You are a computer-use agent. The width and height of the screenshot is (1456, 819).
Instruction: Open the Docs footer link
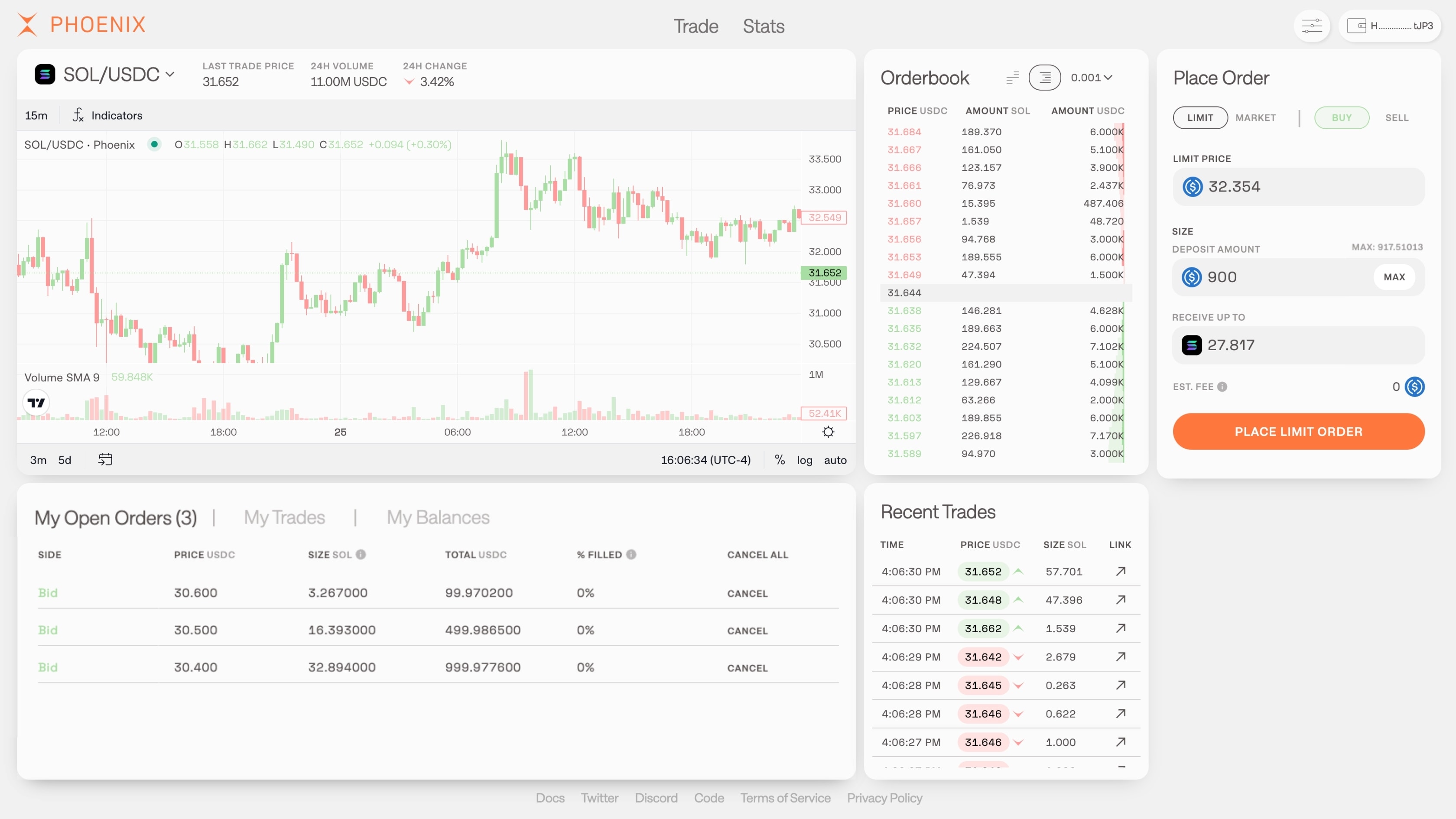550,797
